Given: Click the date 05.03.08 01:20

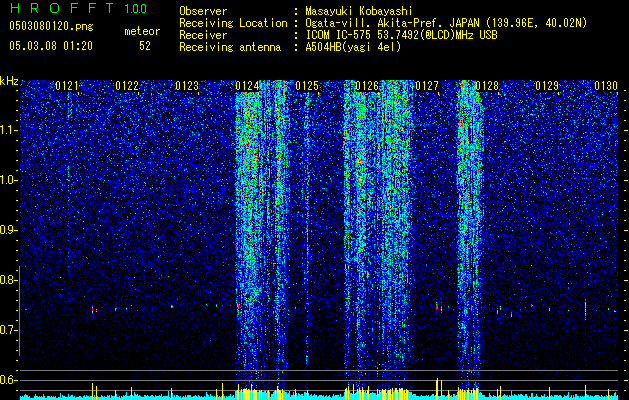Looking at the screenshot, I should (51, 46).
